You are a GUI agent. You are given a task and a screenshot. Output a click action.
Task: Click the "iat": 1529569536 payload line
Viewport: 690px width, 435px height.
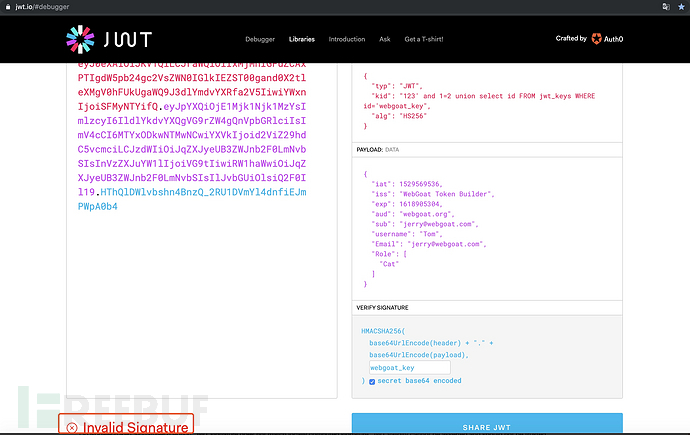pos(407,184)
